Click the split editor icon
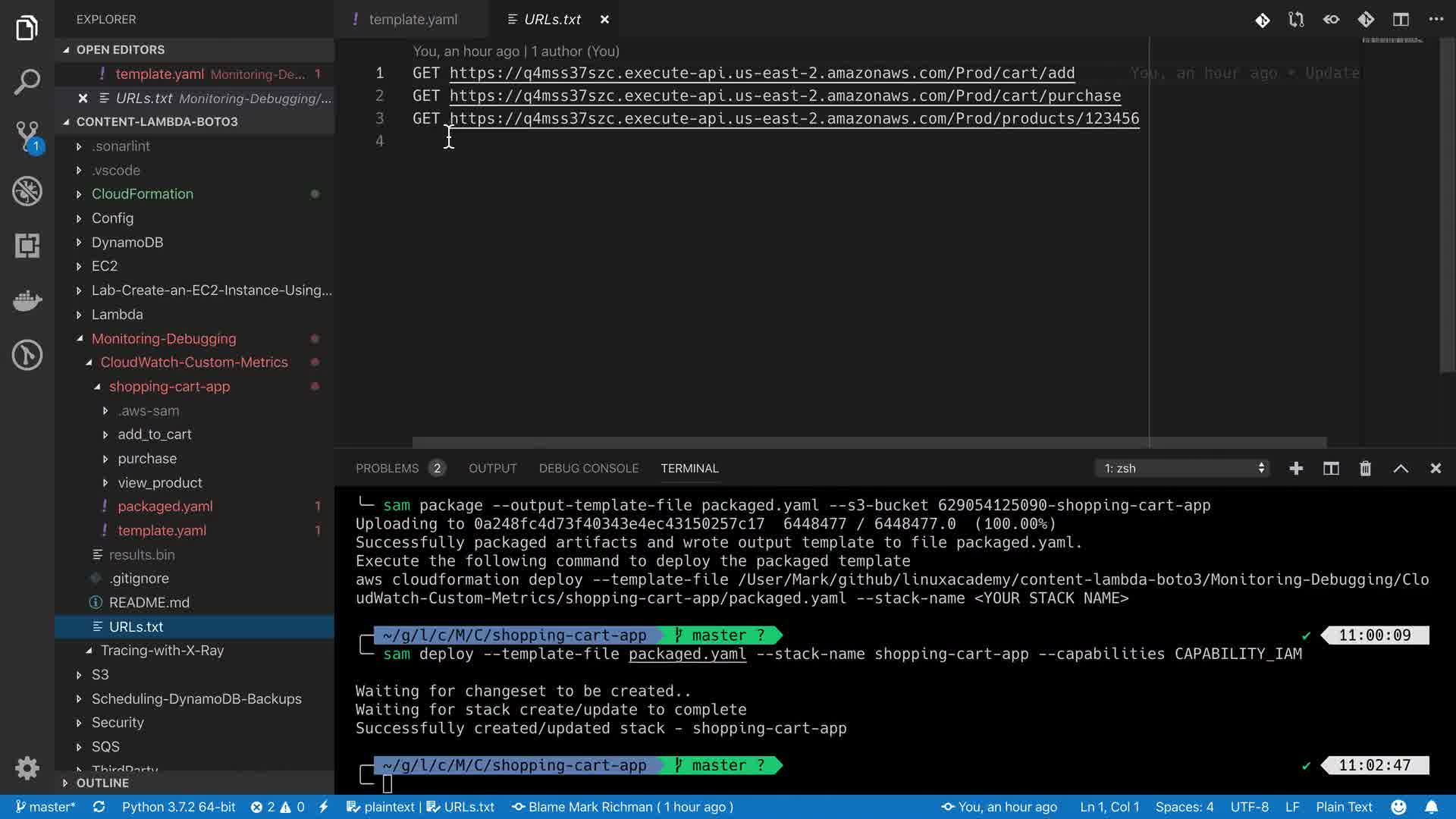 (1400, 20)
